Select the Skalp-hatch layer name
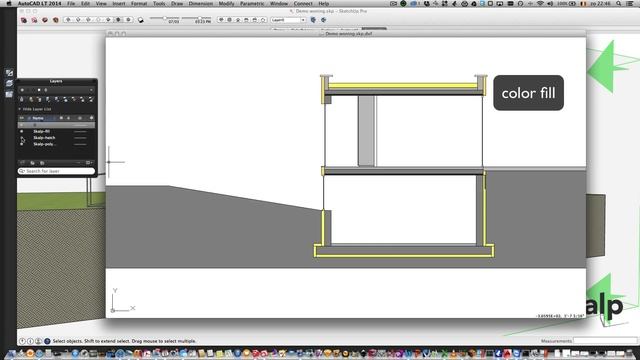Screen dimensions: 640x360 tap(44, 138)
